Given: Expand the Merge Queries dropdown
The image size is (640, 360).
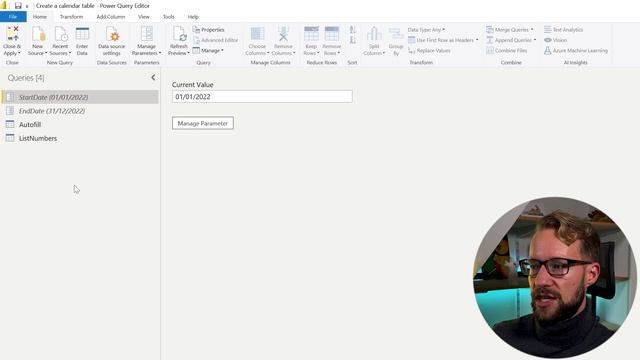Looking at the screenshot, I should click(x=532, y=30).
